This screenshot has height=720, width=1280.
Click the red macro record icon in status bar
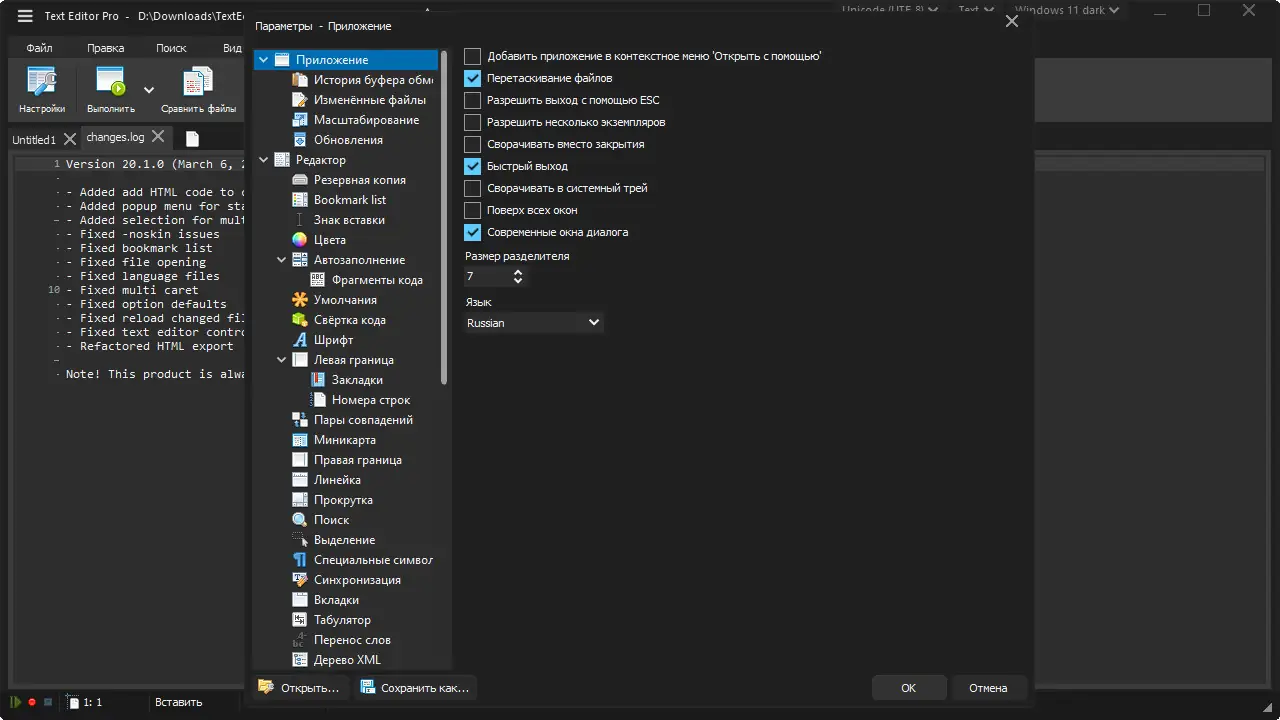click(x=32, y=702)
